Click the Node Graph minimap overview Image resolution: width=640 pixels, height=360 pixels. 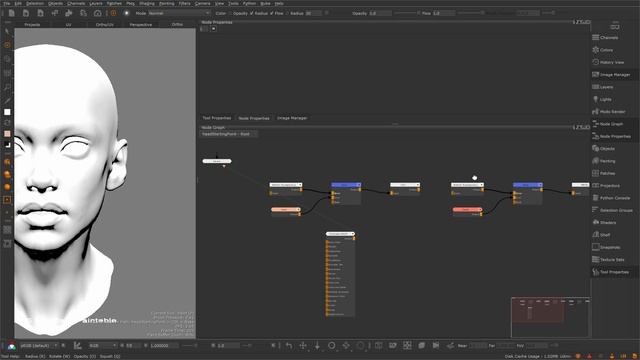pyautogui.click(x=551, y=318)
